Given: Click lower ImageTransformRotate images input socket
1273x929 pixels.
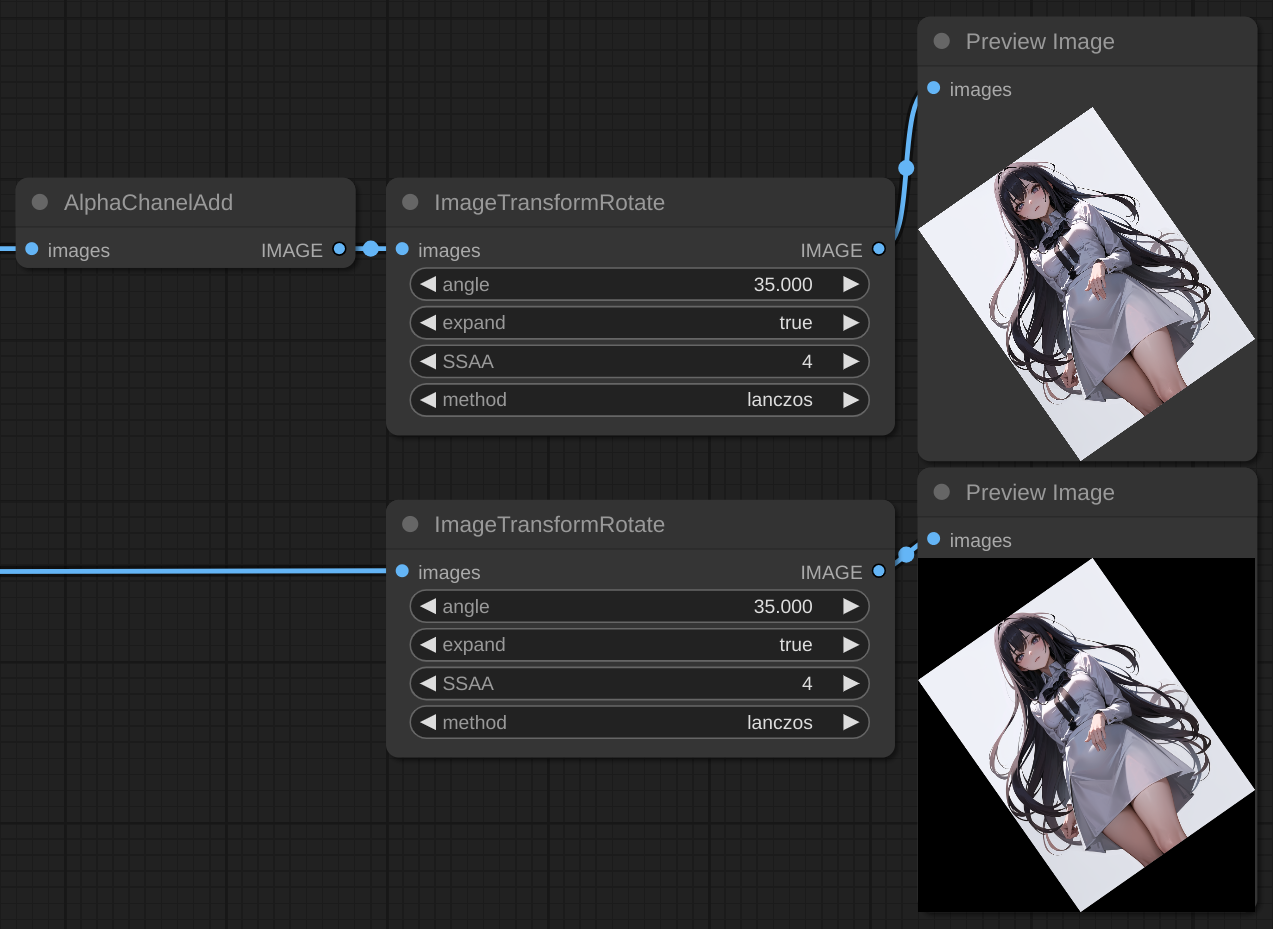Looking at the screenshot, I should point(402,571).
